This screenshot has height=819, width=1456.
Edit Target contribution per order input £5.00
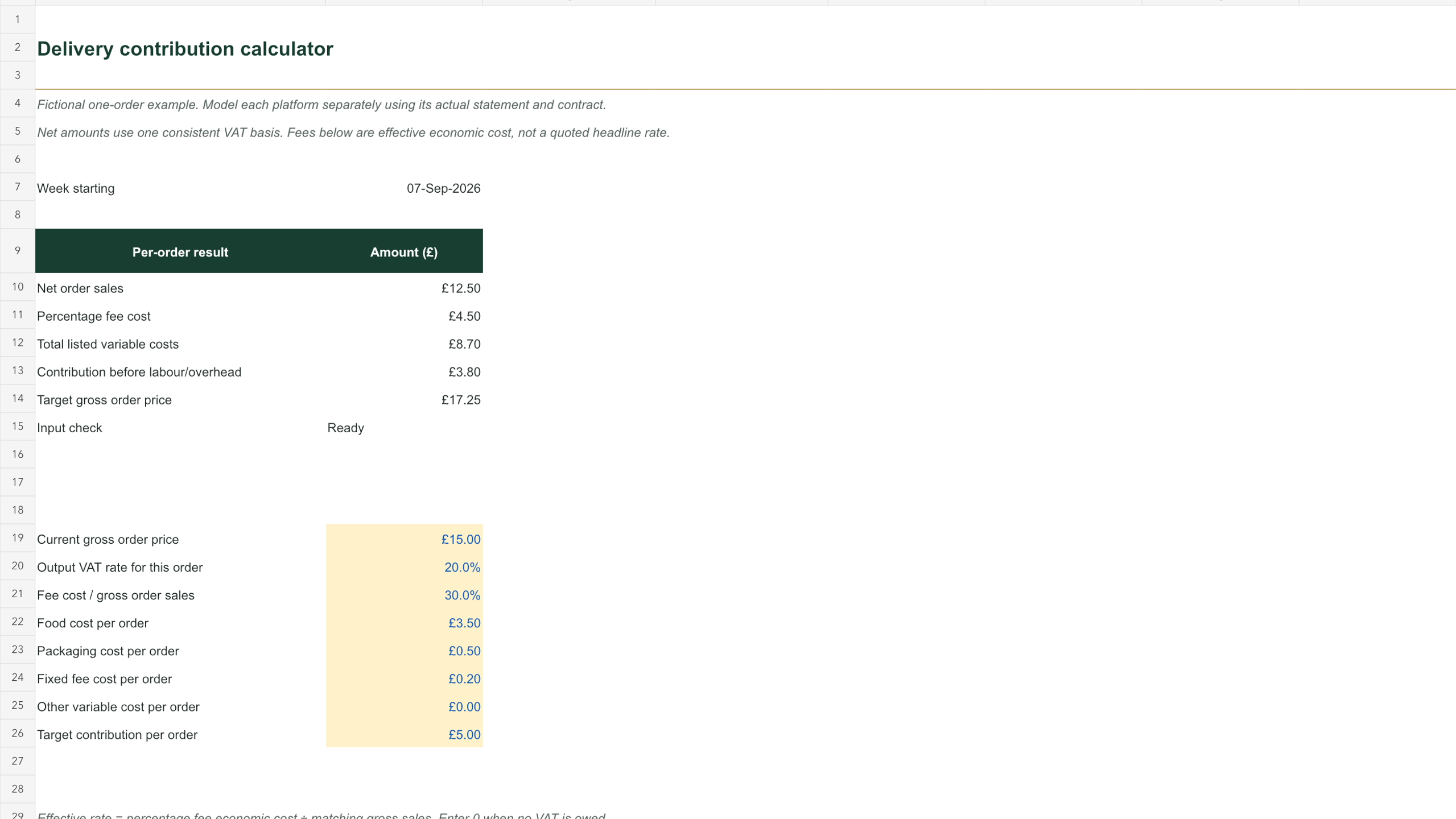pyautogui.click(x=404, y=734)
